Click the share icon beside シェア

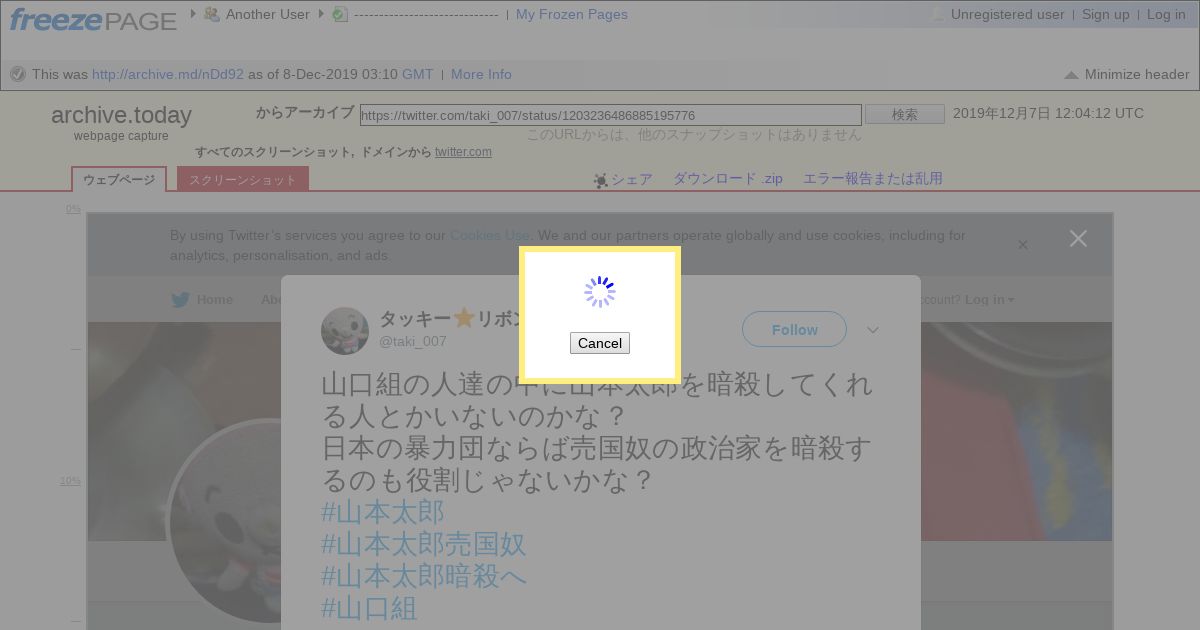(x=600, y=180)
